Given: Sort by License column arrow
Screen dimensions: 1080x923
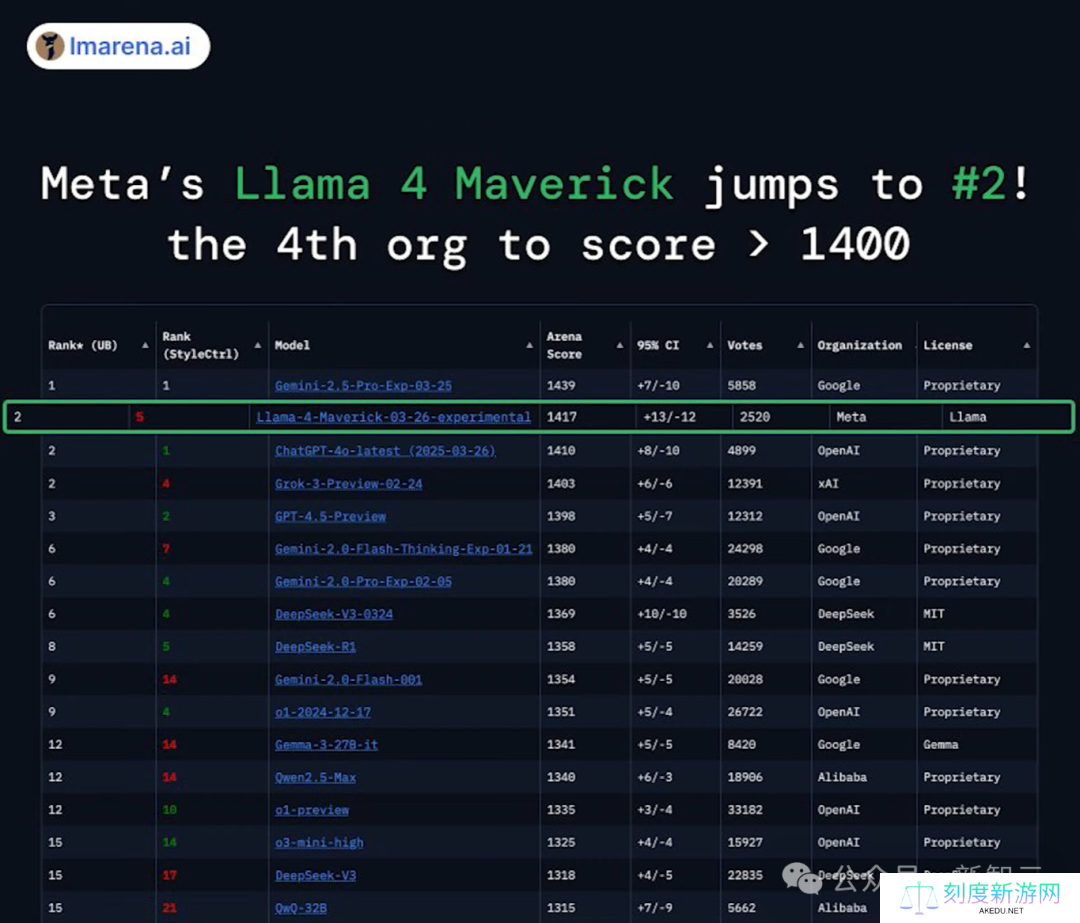Looking at the screenshot, I should point(1026,345).
